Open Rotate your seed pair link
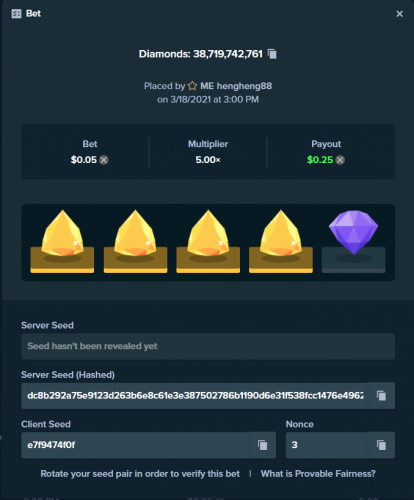The height and width of the screenshot is (500, 414). point(140,474)
